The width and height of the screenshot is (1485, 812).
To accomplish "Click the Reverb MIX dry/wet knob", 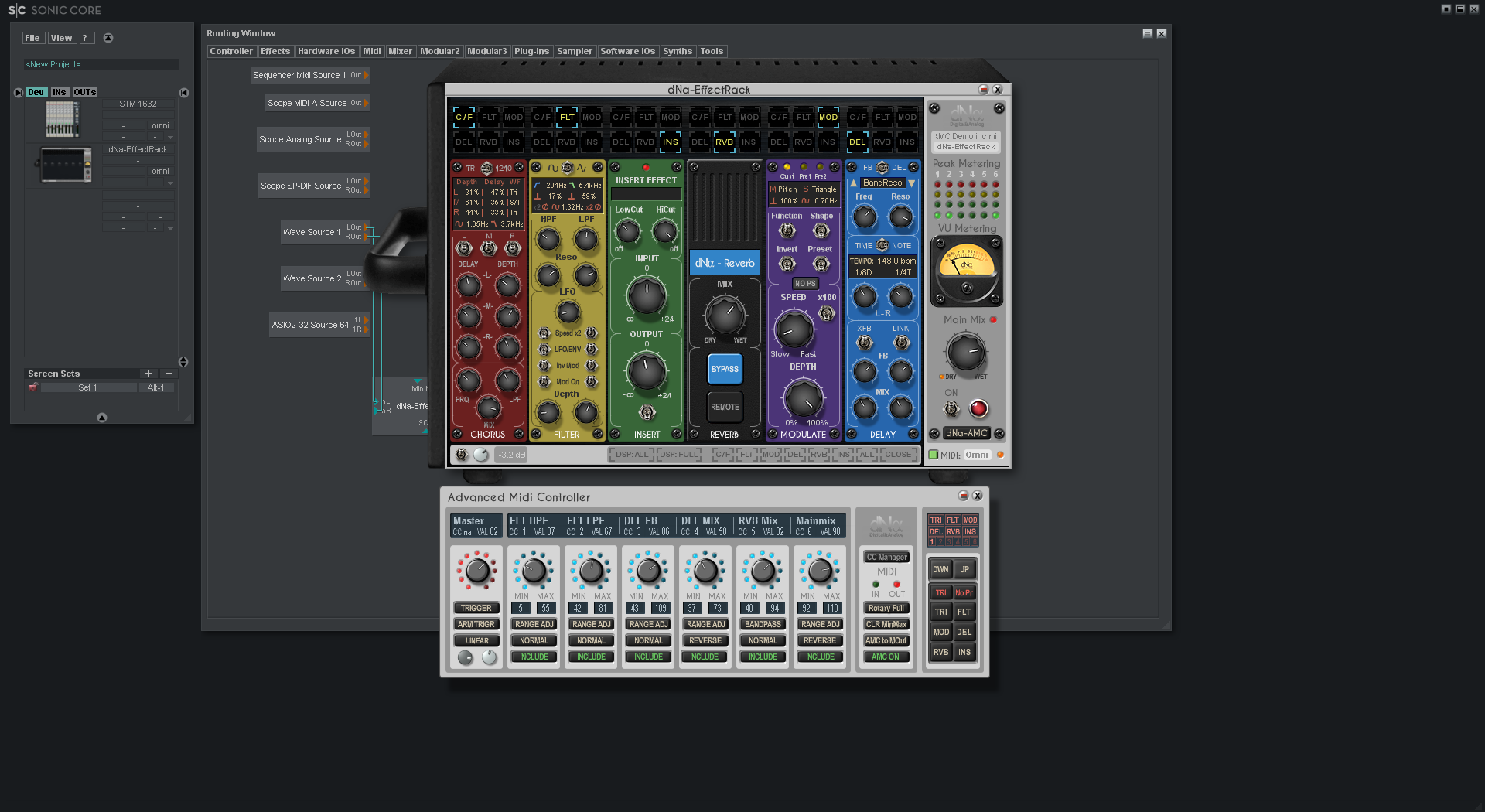I will (x=725, y=314).
